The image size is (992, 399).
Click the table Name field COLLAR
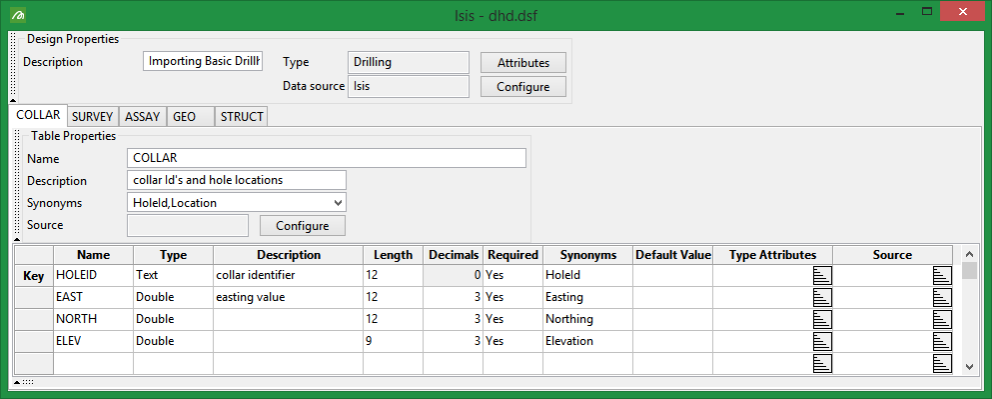click(x=326, y=157)
